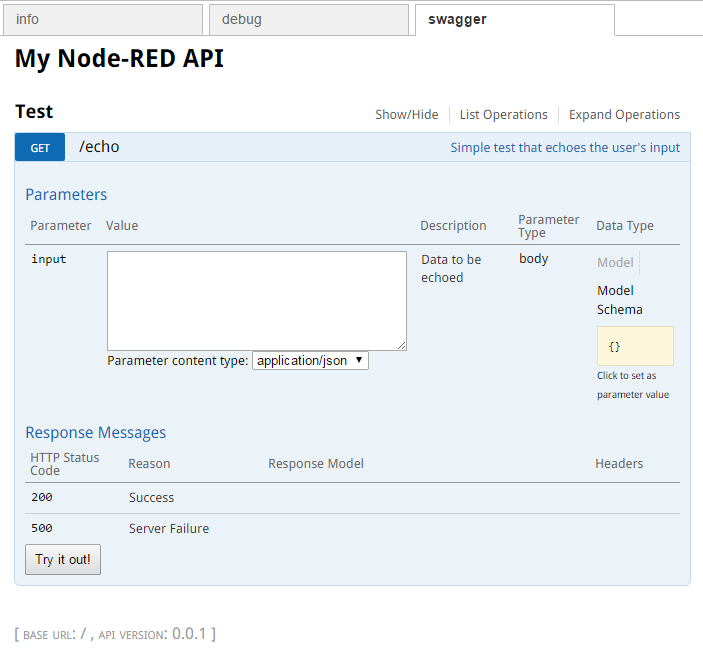Click the echo summary description link
The image size is (703, 655).
click(564, 148)
